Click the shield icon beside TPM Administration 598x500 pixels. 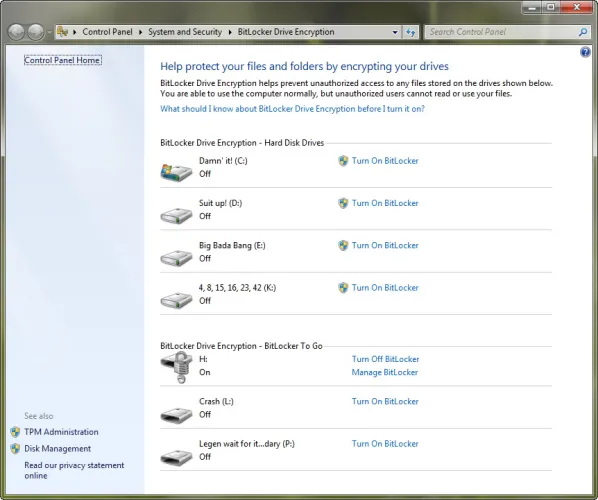tap(15, 432)
